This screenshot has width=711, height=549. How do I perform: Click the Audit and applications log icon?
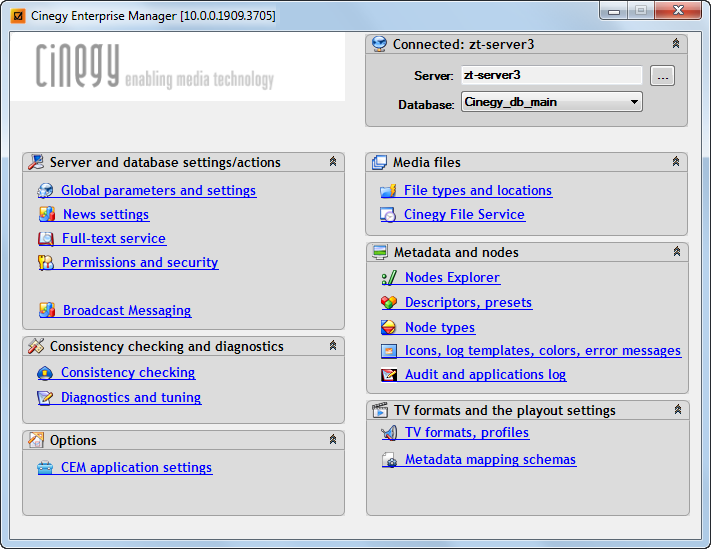point(389,374)
